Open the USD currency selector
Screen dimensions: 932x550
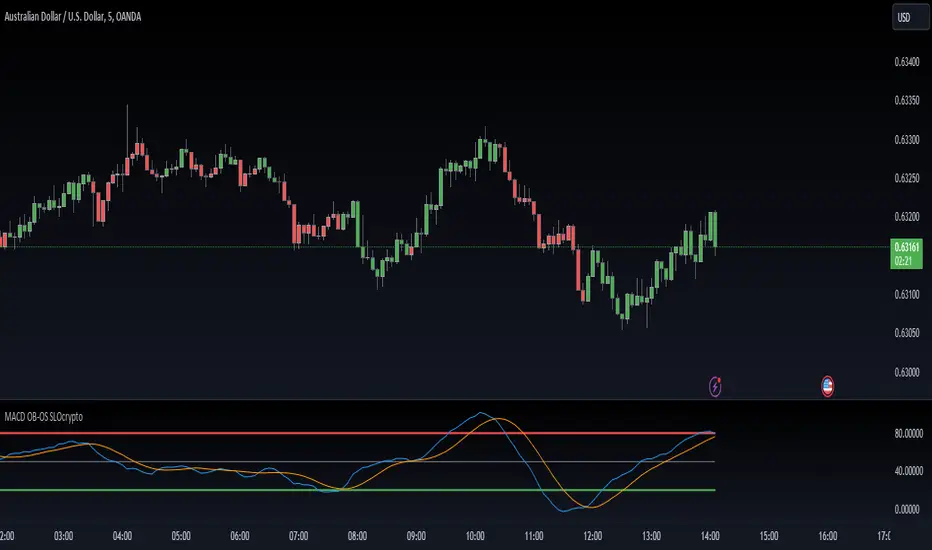point(910,17)
